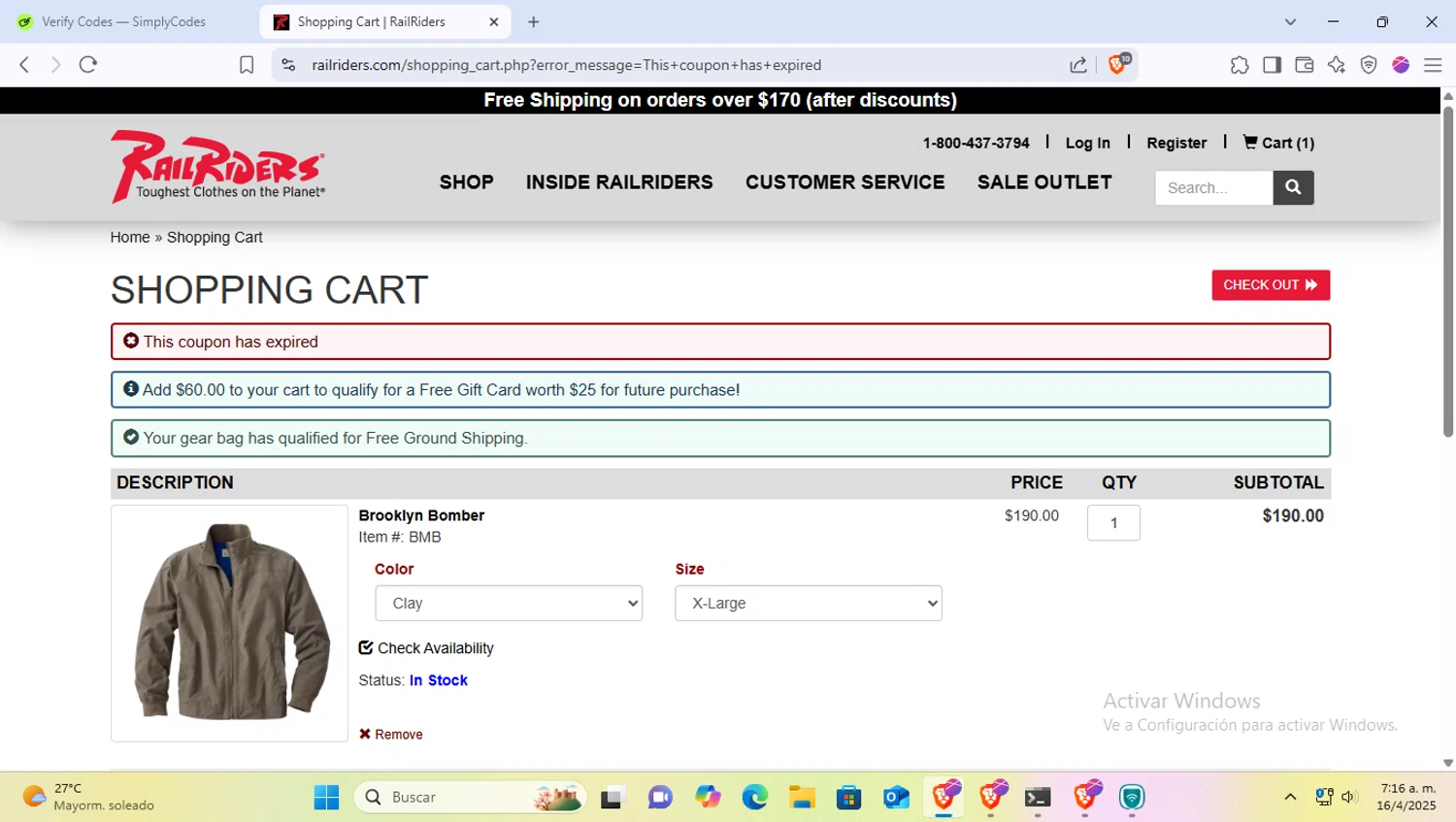
Task: Reload the page with the refresh icon
Action: click(88, 65)
